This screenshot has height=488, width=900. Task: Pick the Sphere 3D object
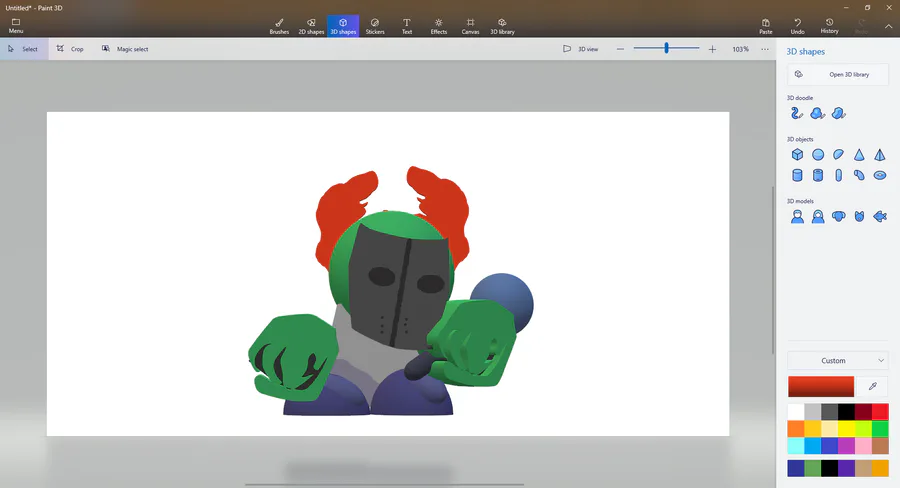[x=818, y=154]
